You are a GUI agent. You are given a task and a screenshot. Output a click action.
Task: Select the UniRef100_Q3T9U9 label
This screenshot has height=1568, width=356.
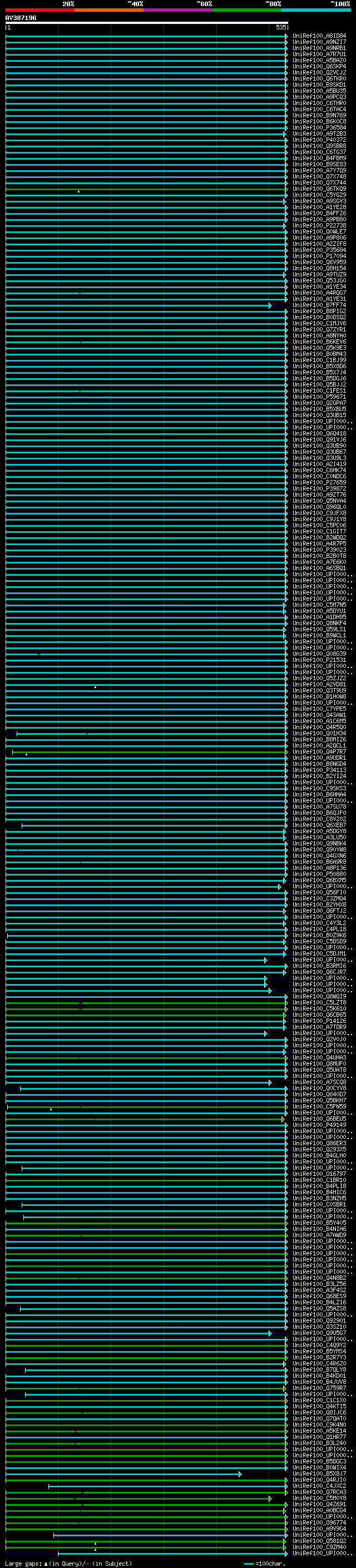319,691
